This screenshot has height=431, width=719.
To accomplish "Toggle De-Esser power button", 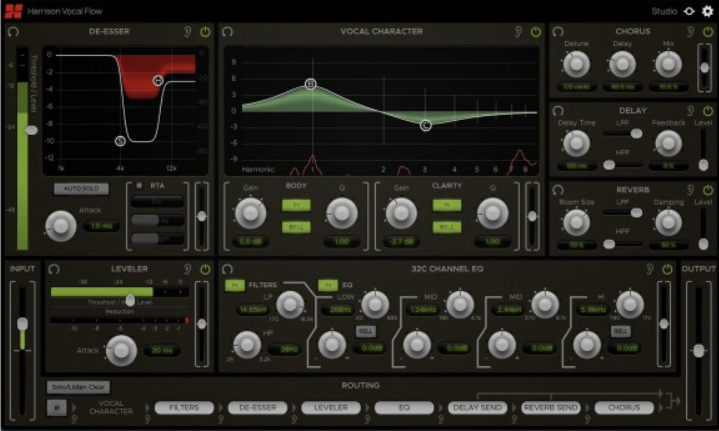I will pyautogui.click(x=205, y=32).
